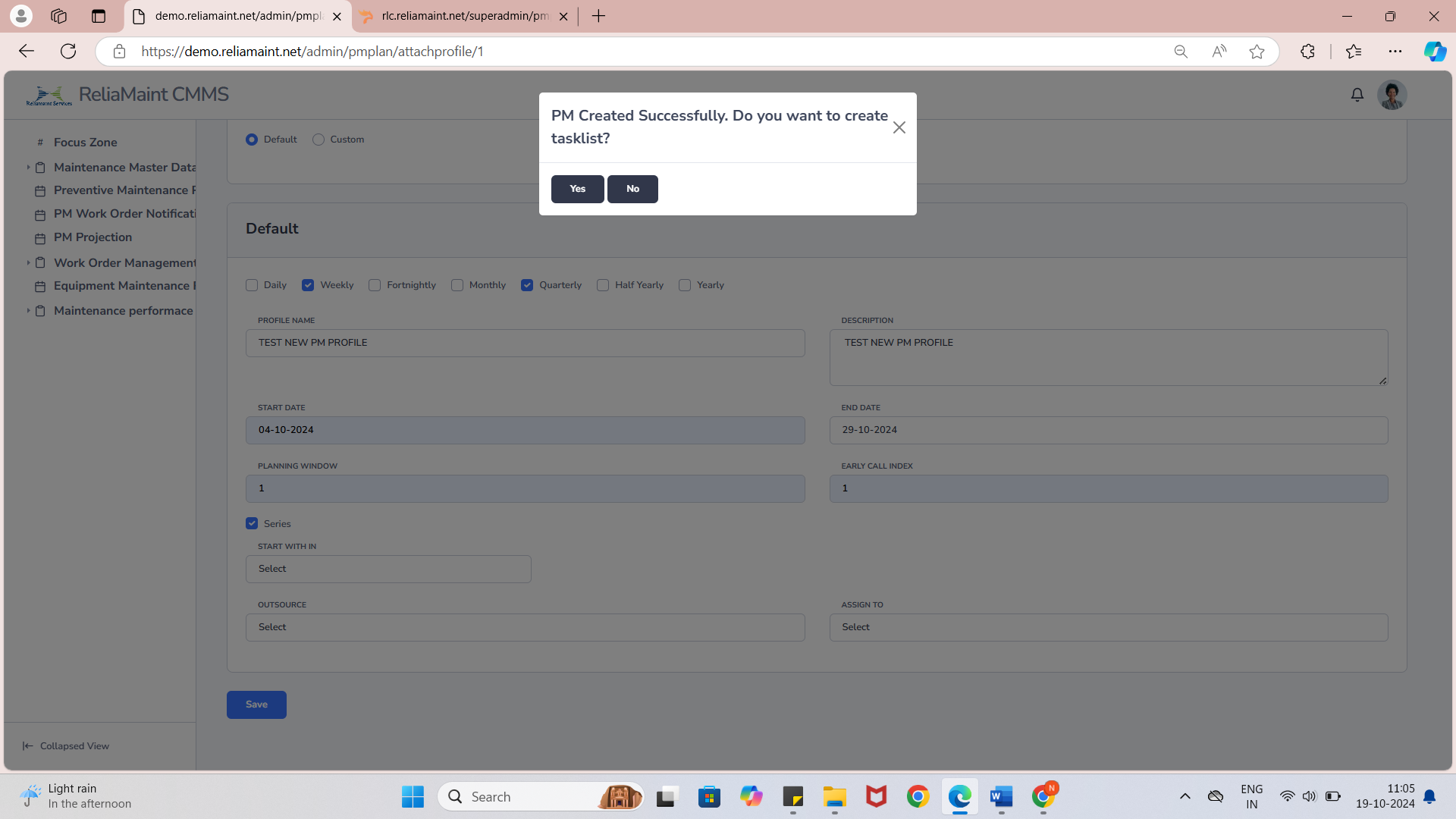Screen dimensions: 1456x819
Task: Open the Assign To dropdown
Action: click(x=1108, y=627)
